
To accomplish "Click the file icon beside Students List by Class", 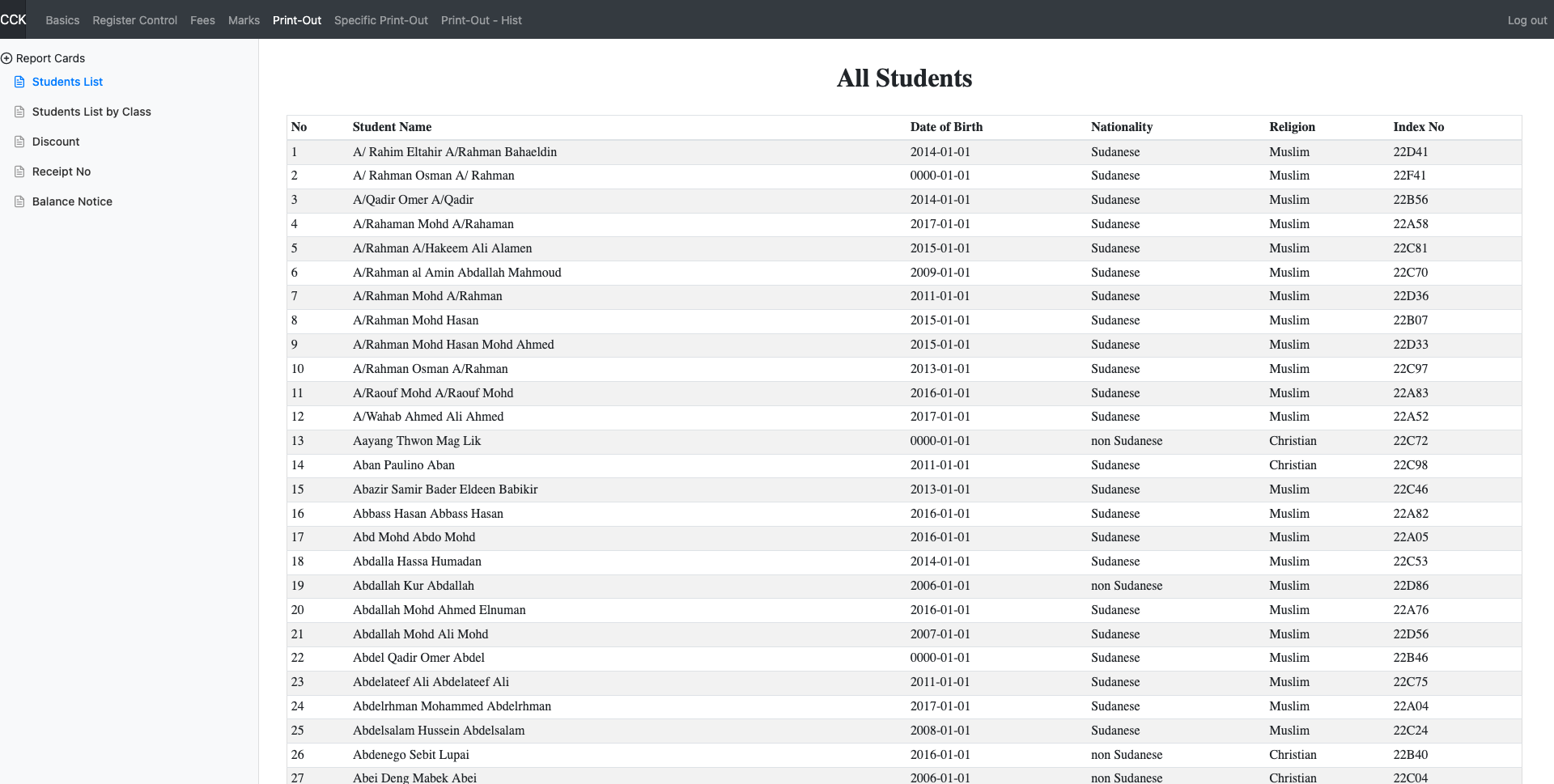I will tap(19, 112).
